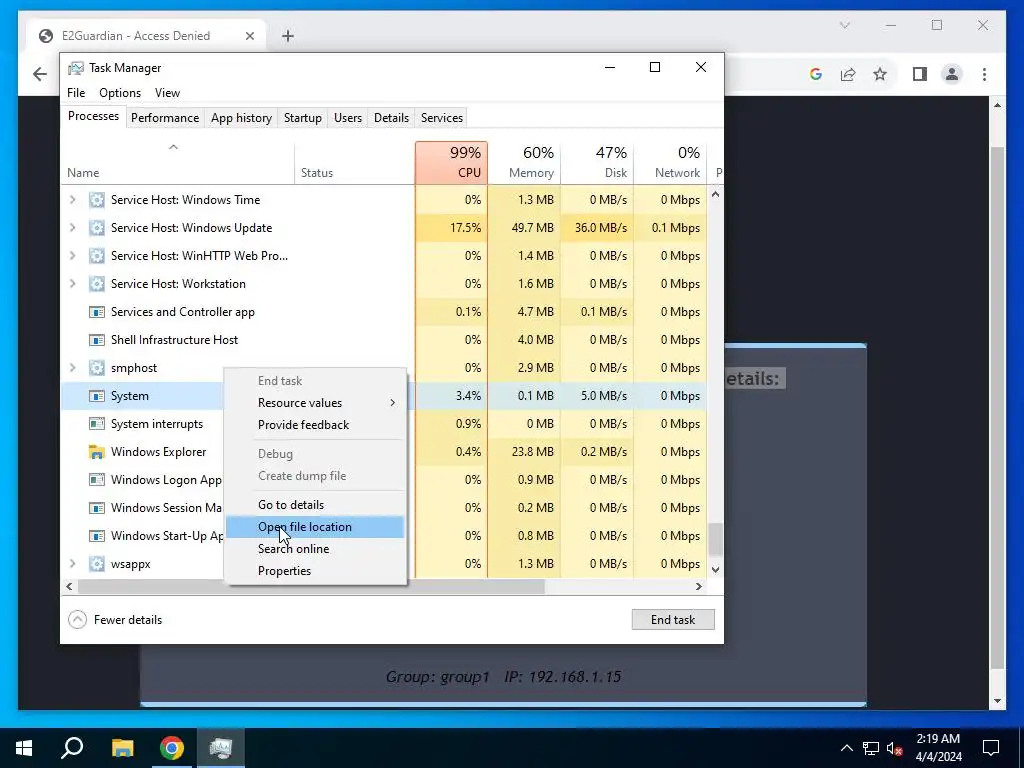Select Search online in context menu
The image size is (1024, 768).
click(x=315, y=549)
